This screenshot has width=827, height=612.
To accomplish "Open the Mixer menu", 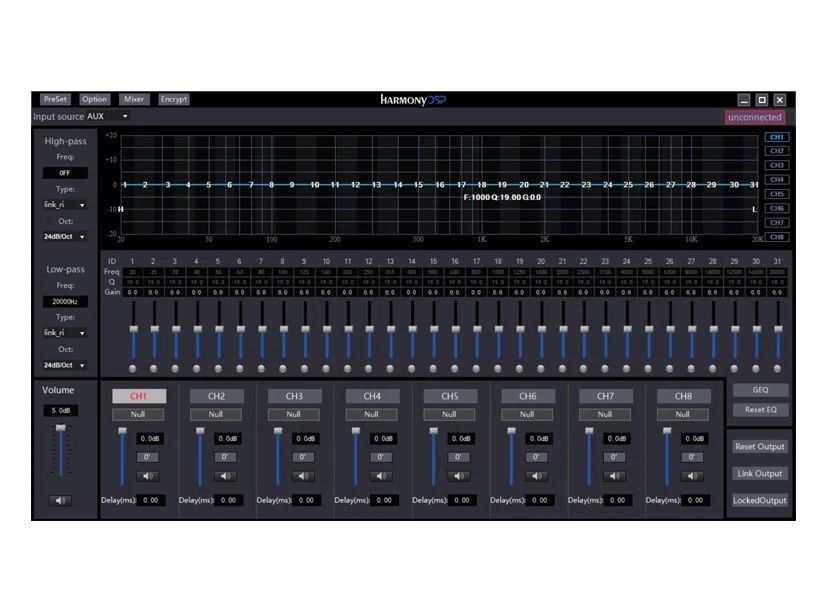I will point(133,99).
